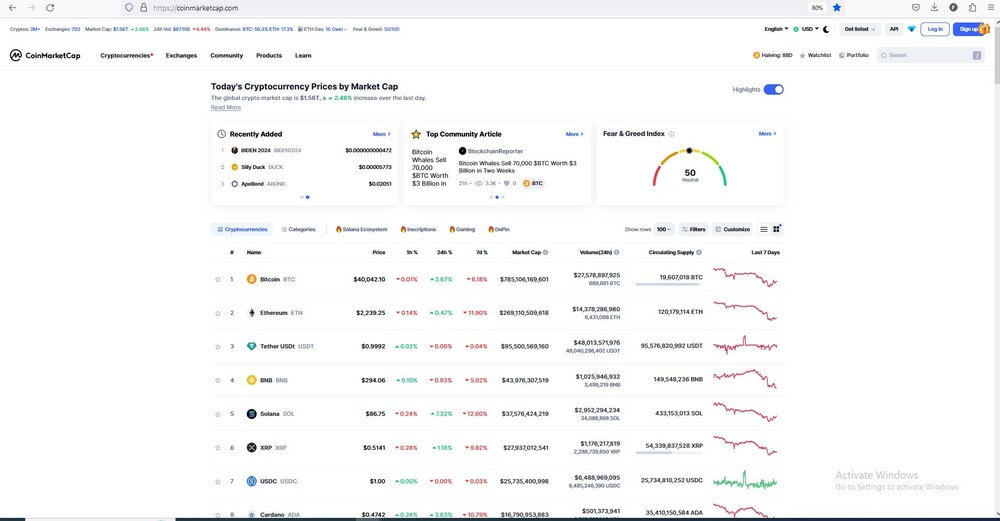The image size is (1000, 521).
Task: Open the English language dropdown
Action: (x=776, y=29)
